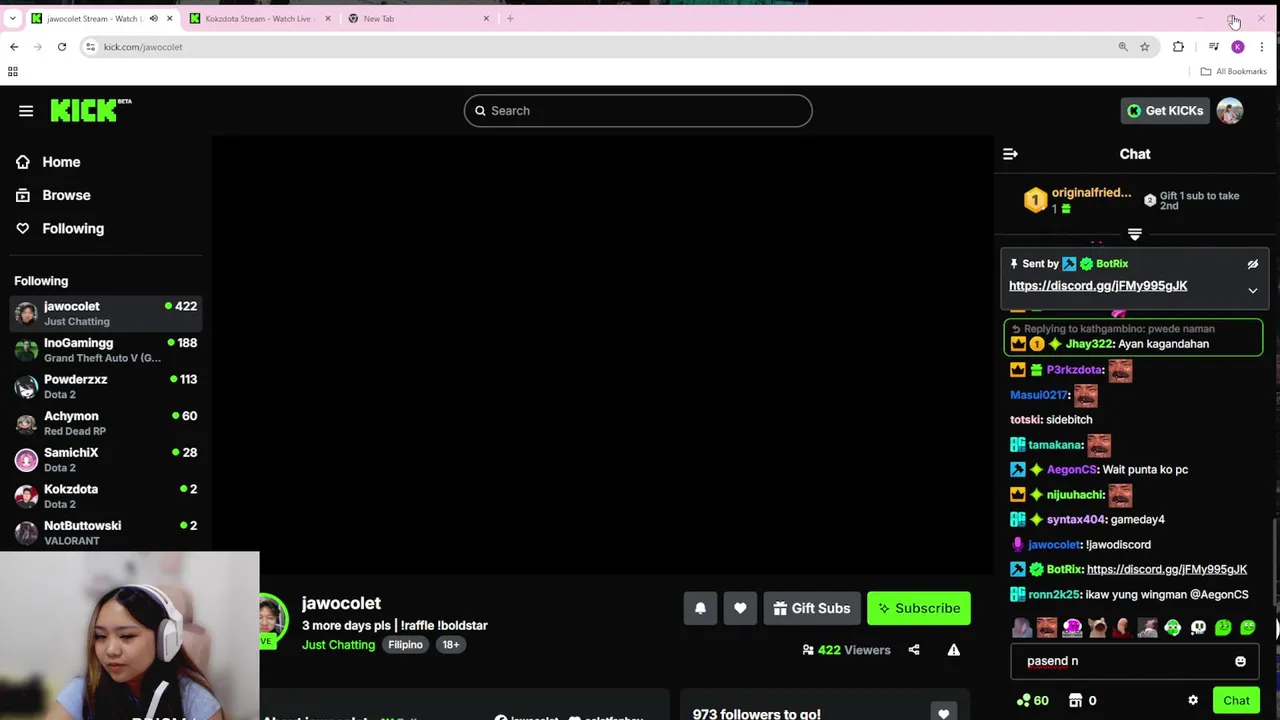Click the channel points balance 60
This screenshot has width=1280, height=720.
1032,700
